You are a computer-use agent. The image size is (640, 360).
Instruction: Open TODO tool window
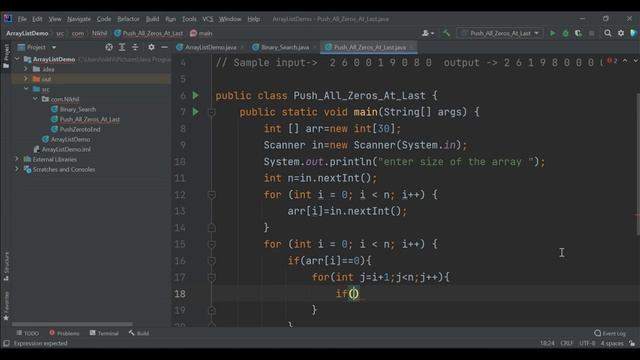pyautogui.click(x=27, y=333)
